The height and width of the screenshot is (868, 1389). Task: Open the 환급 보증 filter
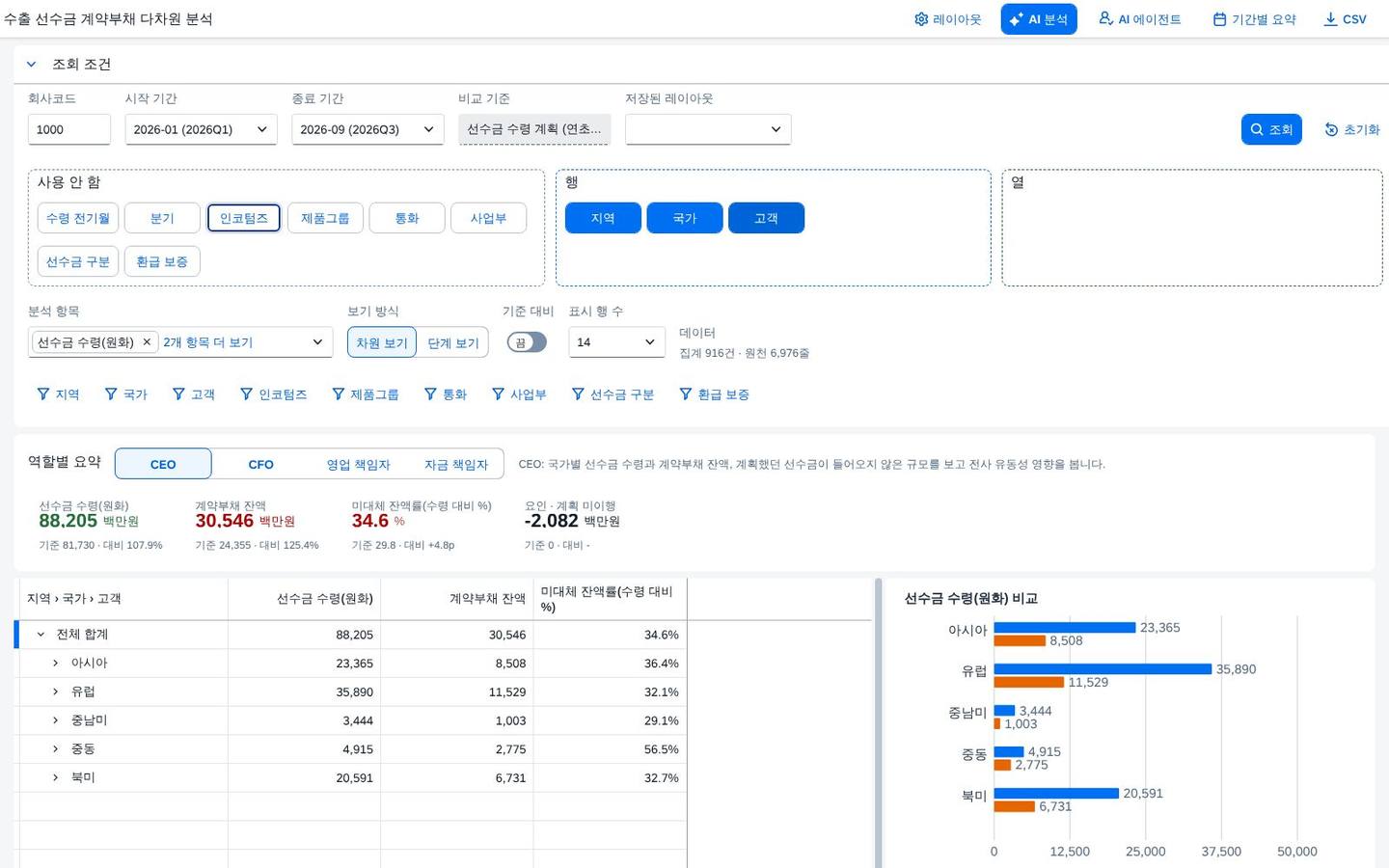click(x=714, y=394)
